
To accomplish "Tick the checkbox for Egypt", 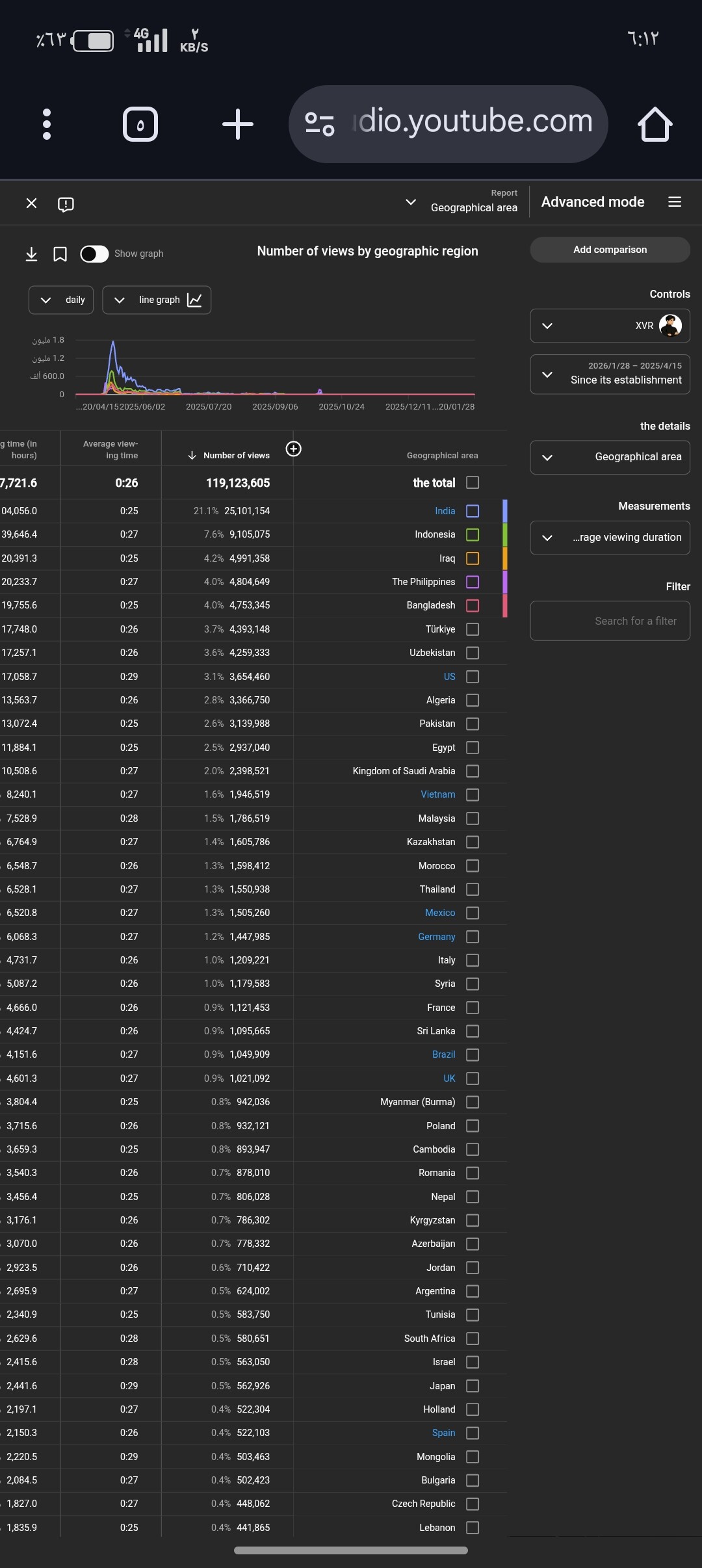I will pyautogui.click(x=473, y=748).
